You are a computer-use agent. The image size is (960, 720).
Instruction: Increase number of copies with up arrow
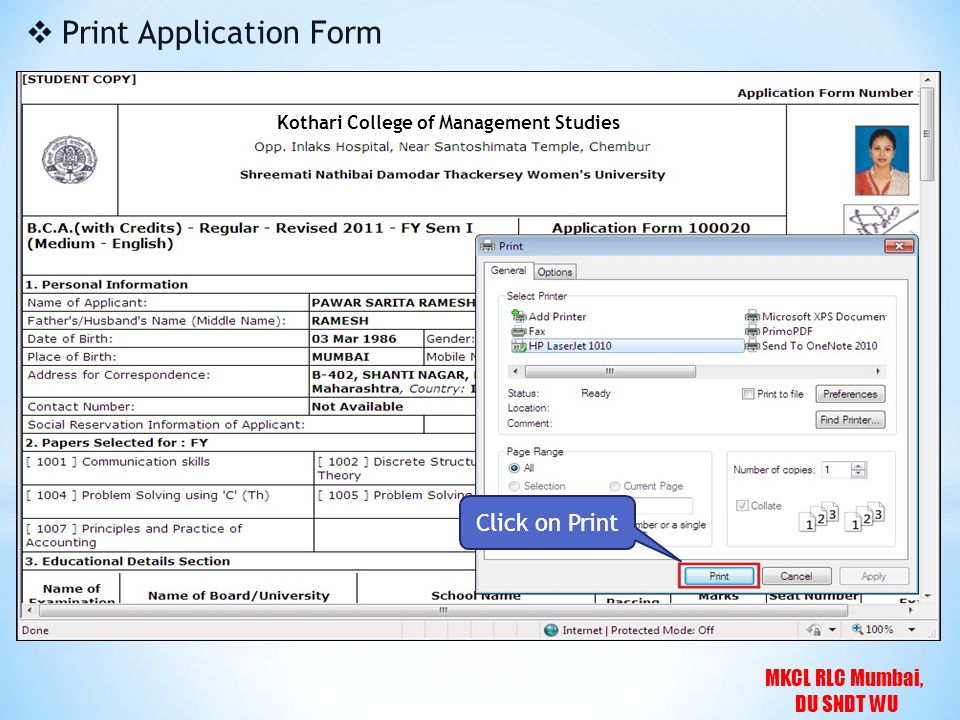[858, 466]
